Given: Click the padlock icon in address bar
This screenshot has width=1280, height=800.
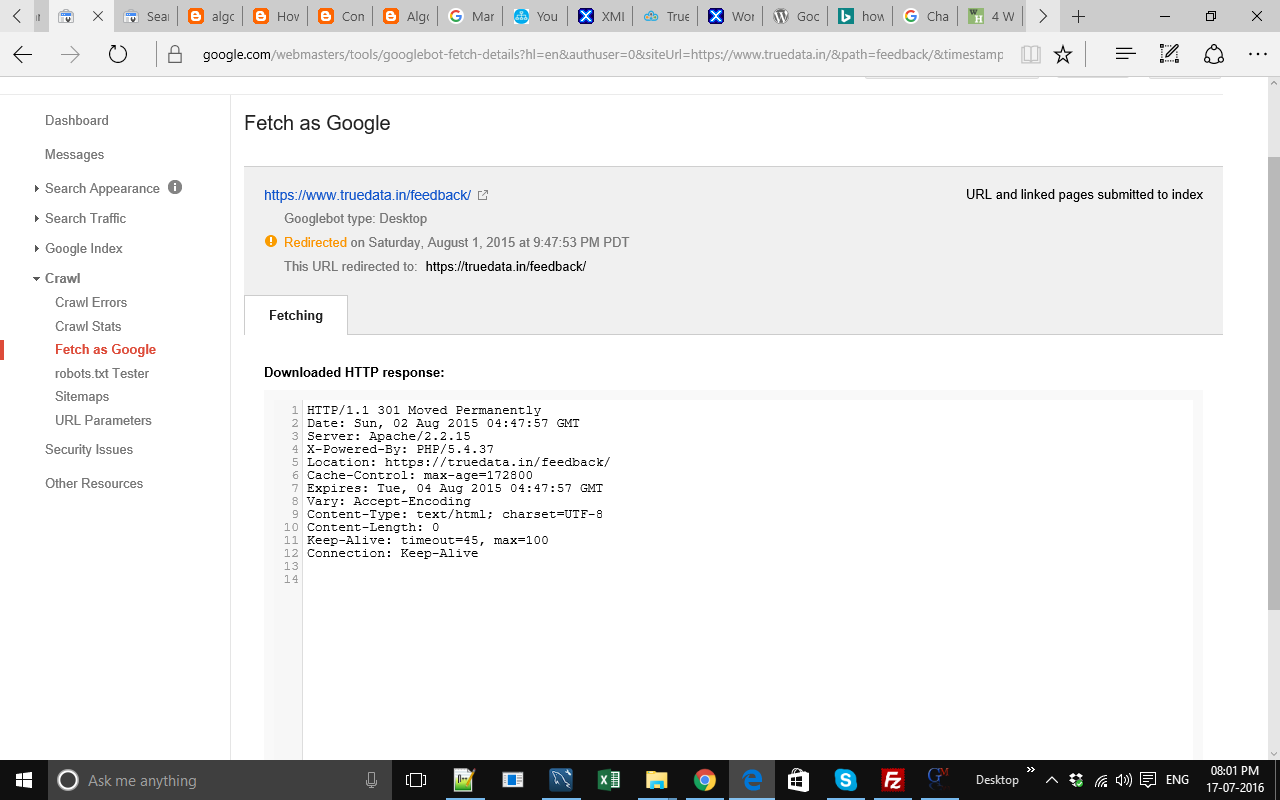Looking at the screenshot, I should click(x=175, y=55).
